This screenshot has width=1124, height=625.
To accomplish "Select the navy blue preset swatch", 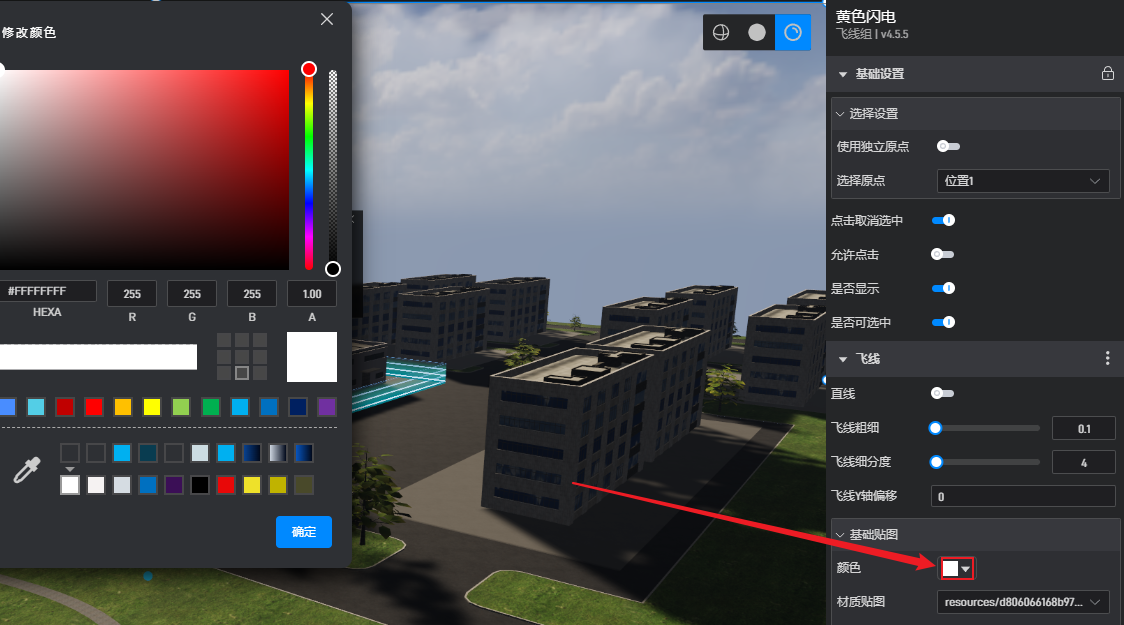I will pos(297,407).
